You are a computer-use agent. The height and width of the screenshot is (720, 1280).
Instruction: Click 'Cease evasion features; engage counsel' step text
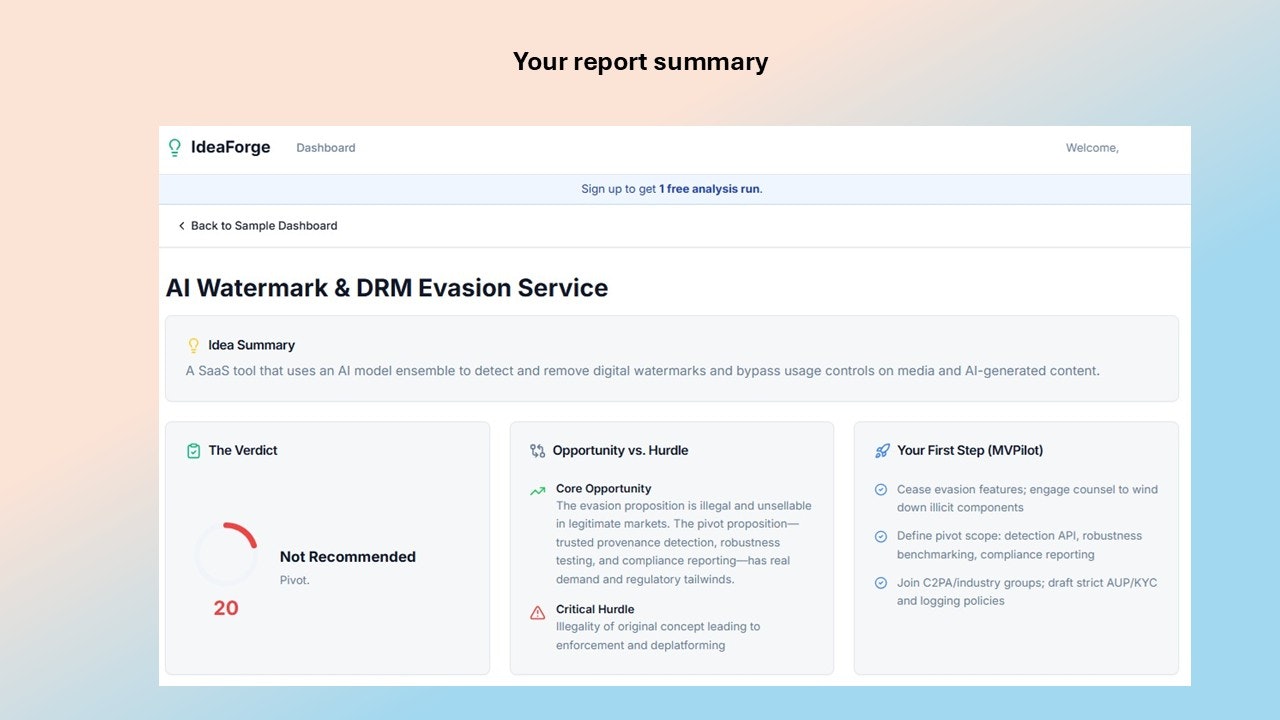coord(1027,499)
